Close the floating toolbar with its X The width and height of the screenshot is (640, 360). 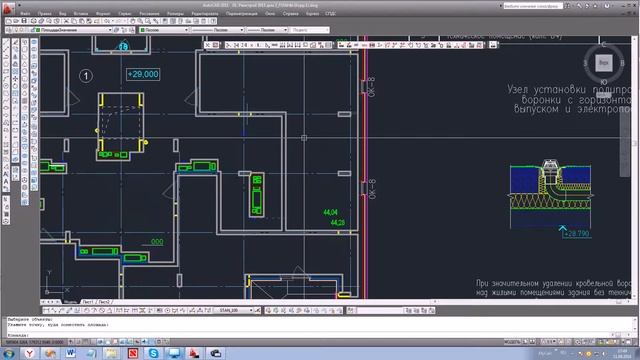[207, 45]
